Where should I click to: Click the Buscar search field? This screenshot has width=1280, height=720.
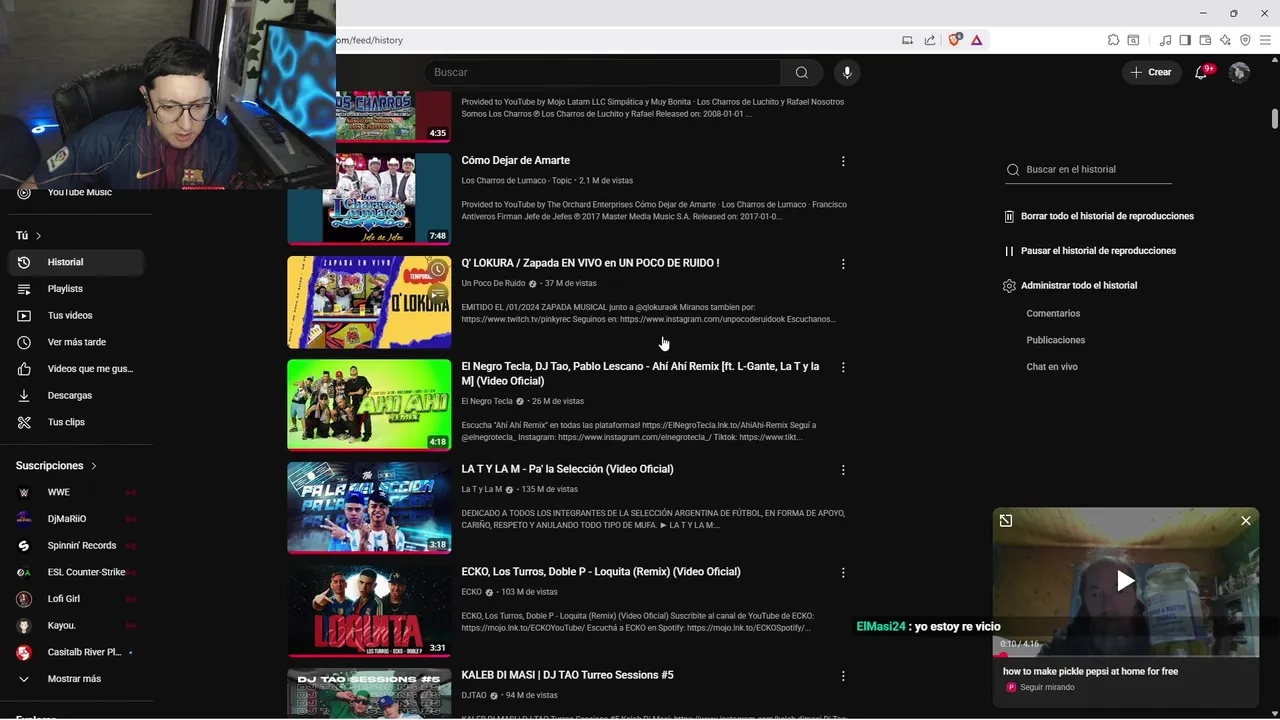tap(603, 72)
